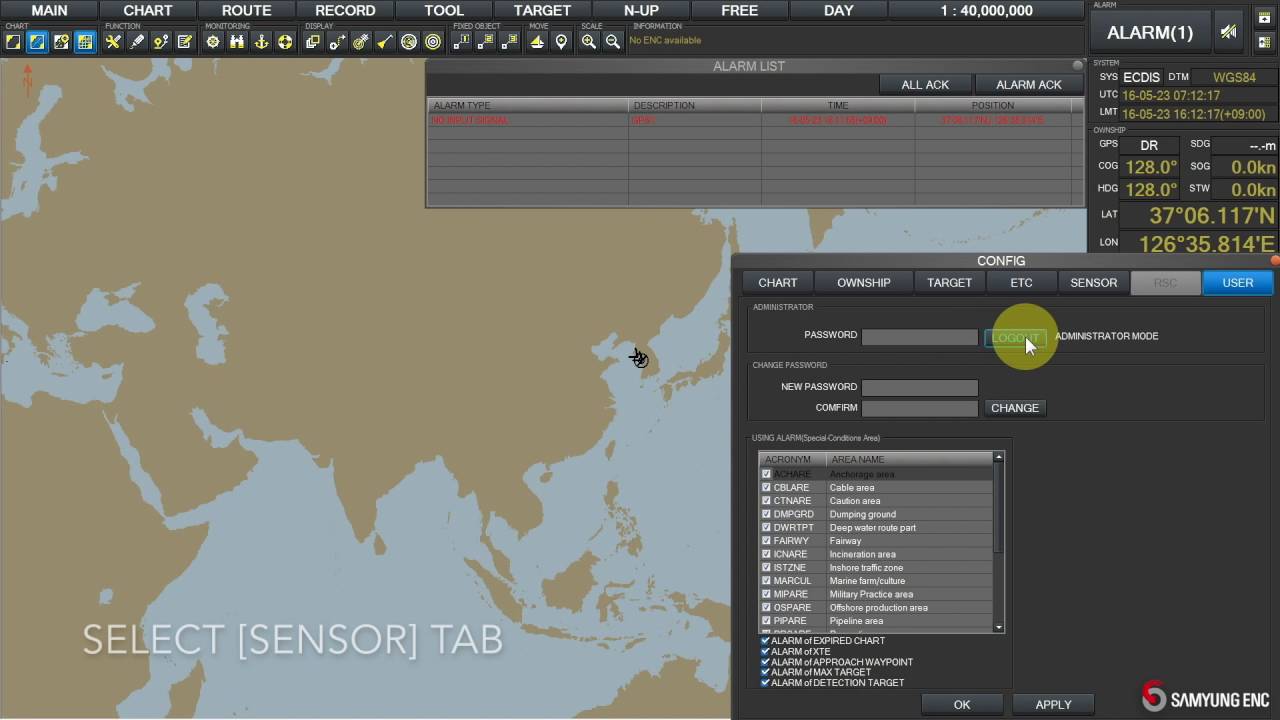Switch to the OWNSHIP tab in CONFIG

(x=864, y=283)
